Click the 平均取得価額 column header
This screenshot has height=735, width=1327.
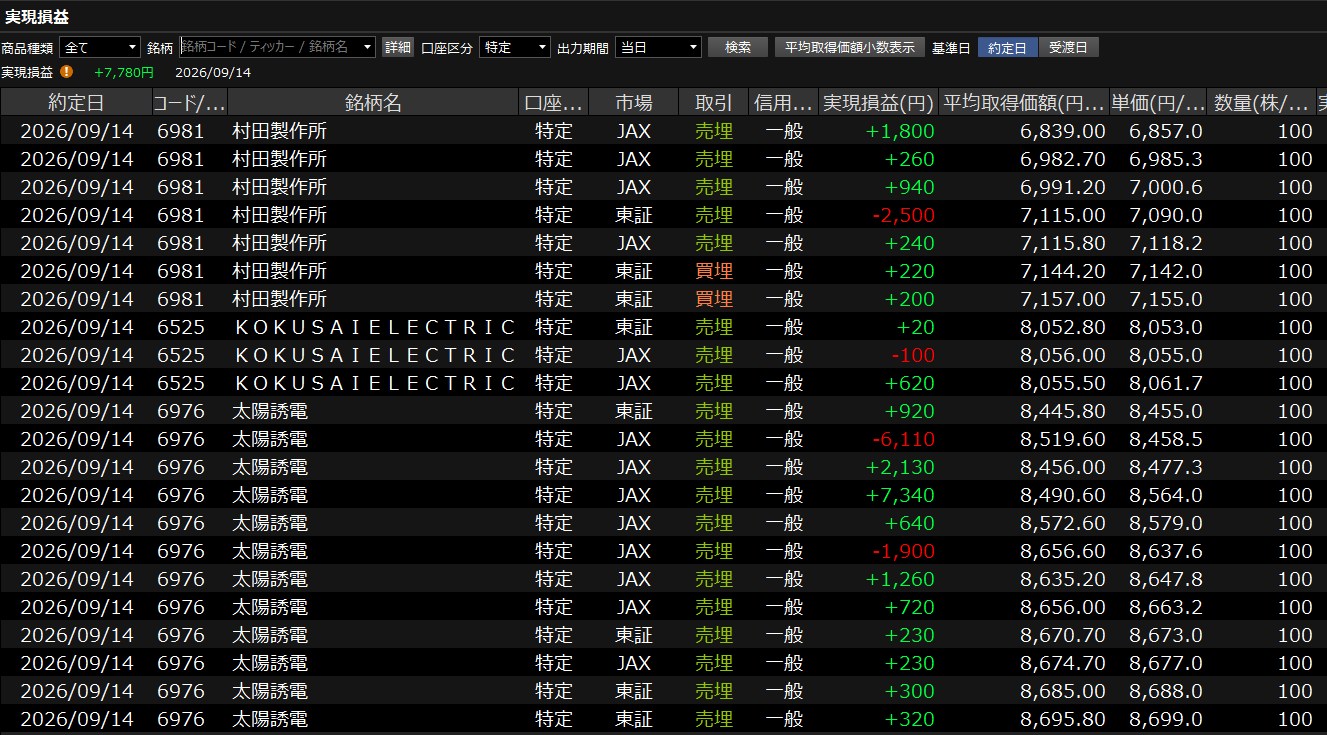tap(1024, 102)
